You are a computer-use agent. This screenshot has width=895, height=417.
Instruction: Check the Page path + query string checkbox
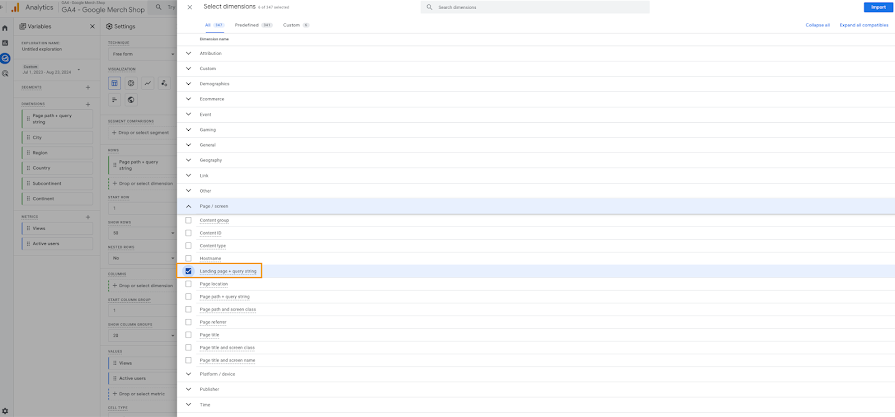[188, 297]
